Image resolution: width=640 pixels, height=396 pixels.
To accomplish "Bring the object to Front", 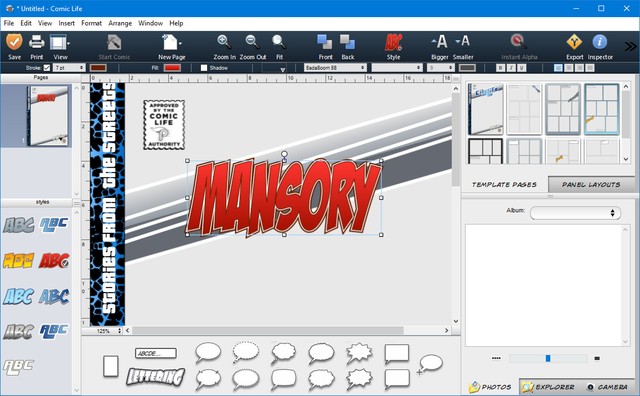I will tap(325, 42).
